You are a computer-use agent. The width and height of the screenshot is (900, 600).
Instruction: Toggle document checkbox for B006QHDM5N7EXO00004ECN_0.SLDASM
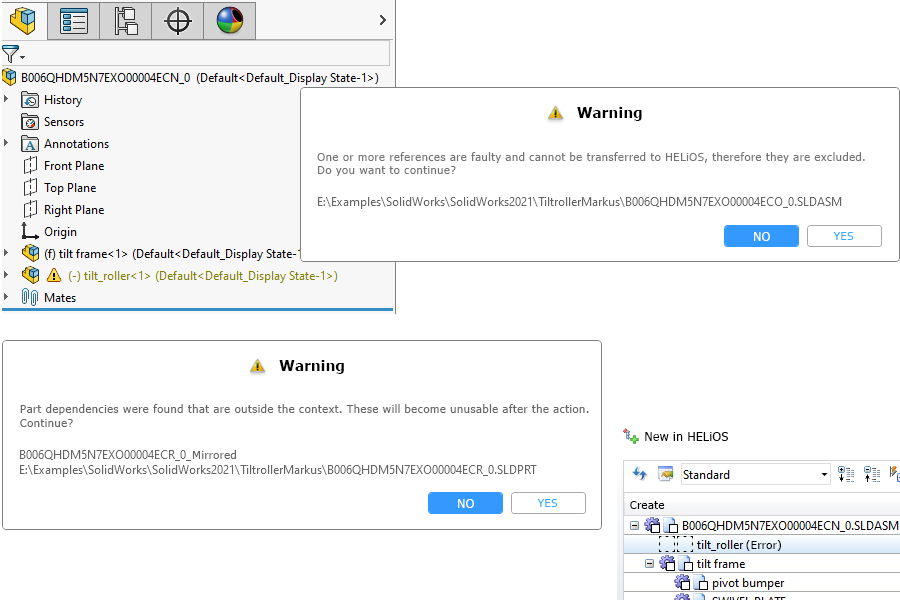pyautogui.click(x=671, y=525)
